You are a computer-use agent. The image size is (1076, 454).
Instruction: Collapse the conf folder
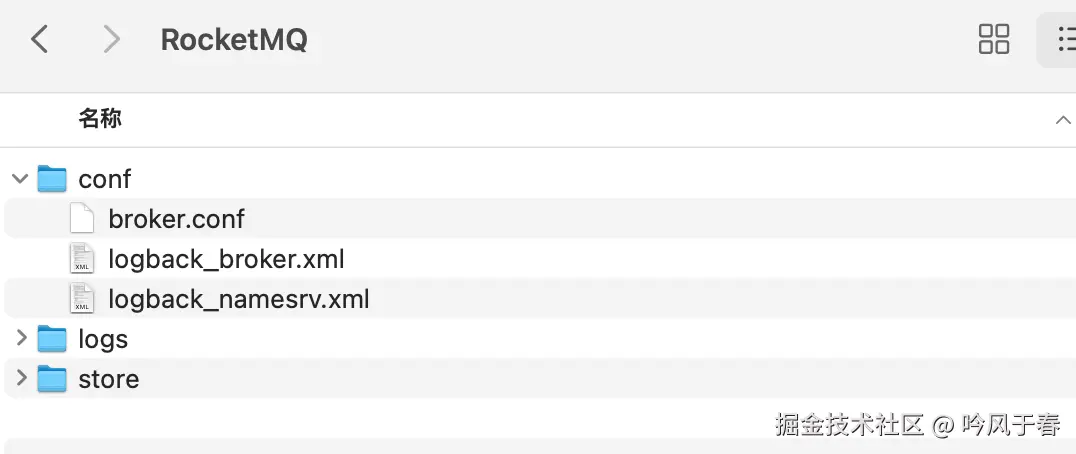tap(20, 179)
